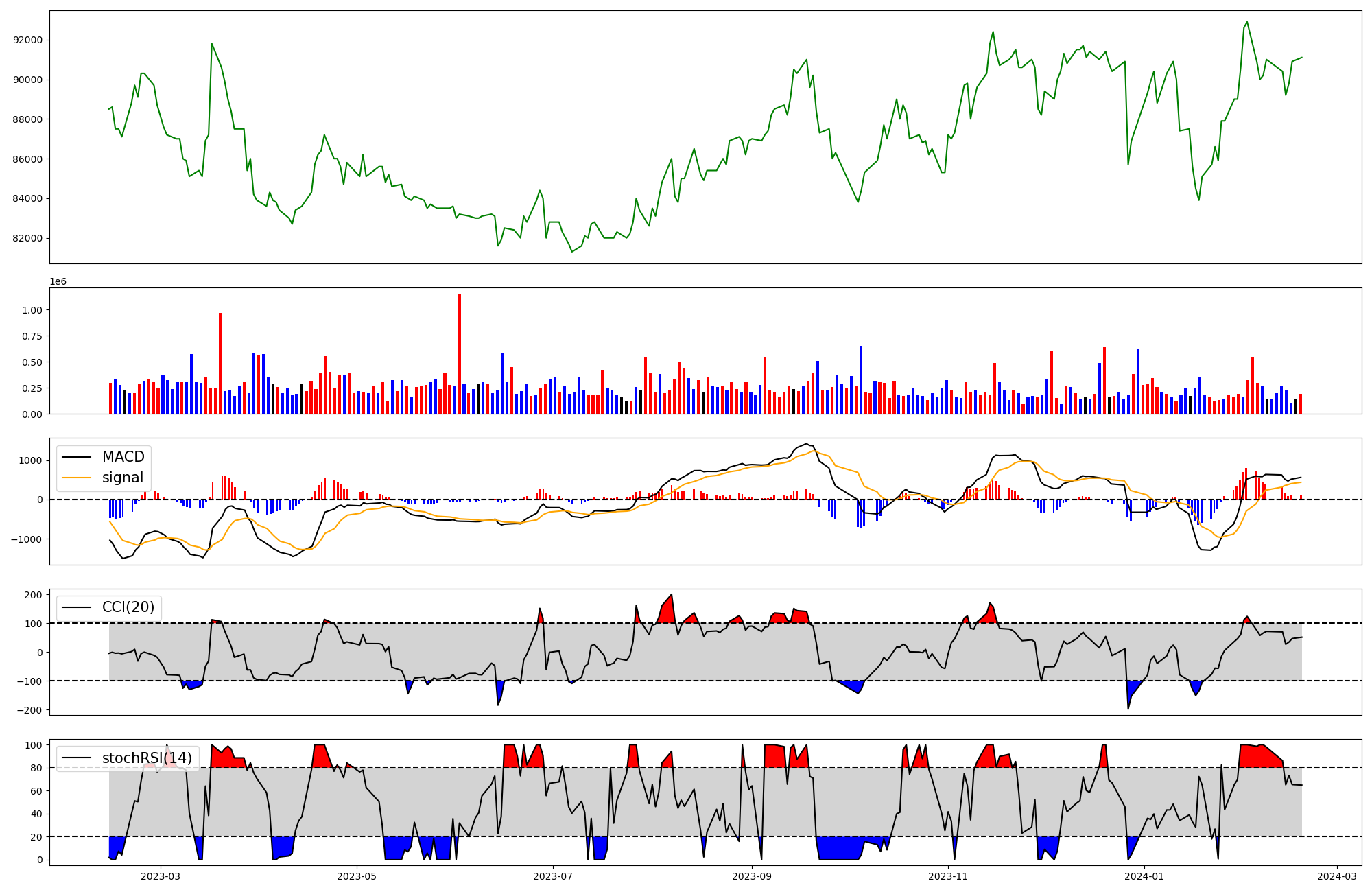The height and width of the screenshot is (892, 1372).
Task: Click the 2023-05 x-axis date label
Action: pyautogui.click(x=357, y=876)
